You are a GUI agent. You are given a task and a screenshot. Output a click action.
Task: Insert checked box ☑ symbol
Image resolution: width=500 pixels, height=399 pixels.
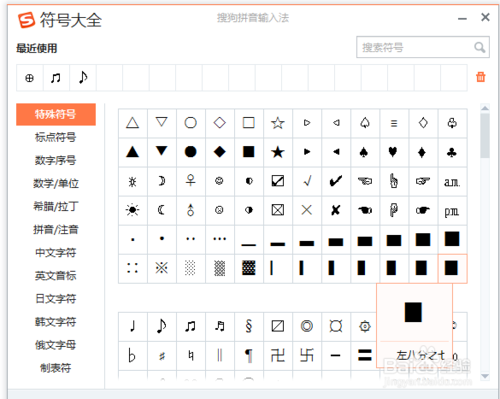pyautogui.click(x=278, y=181)
